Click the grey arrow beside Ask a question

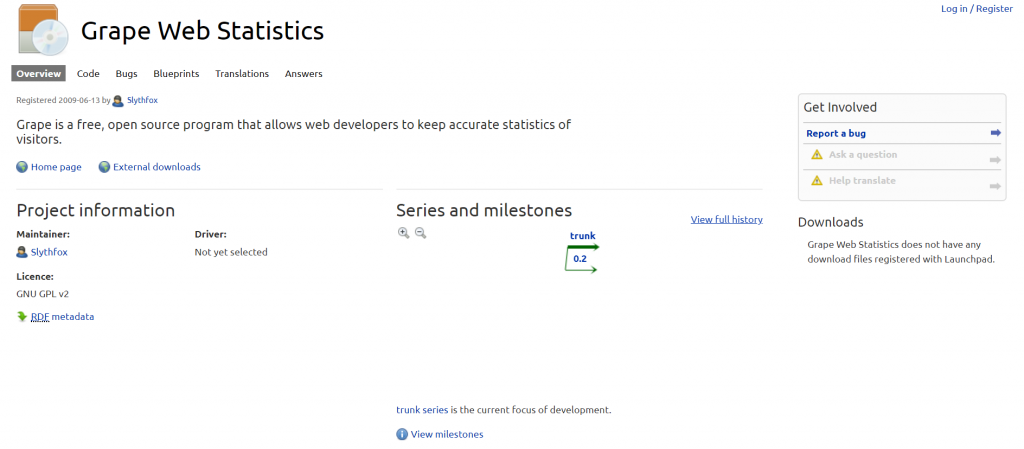[995, 160]
